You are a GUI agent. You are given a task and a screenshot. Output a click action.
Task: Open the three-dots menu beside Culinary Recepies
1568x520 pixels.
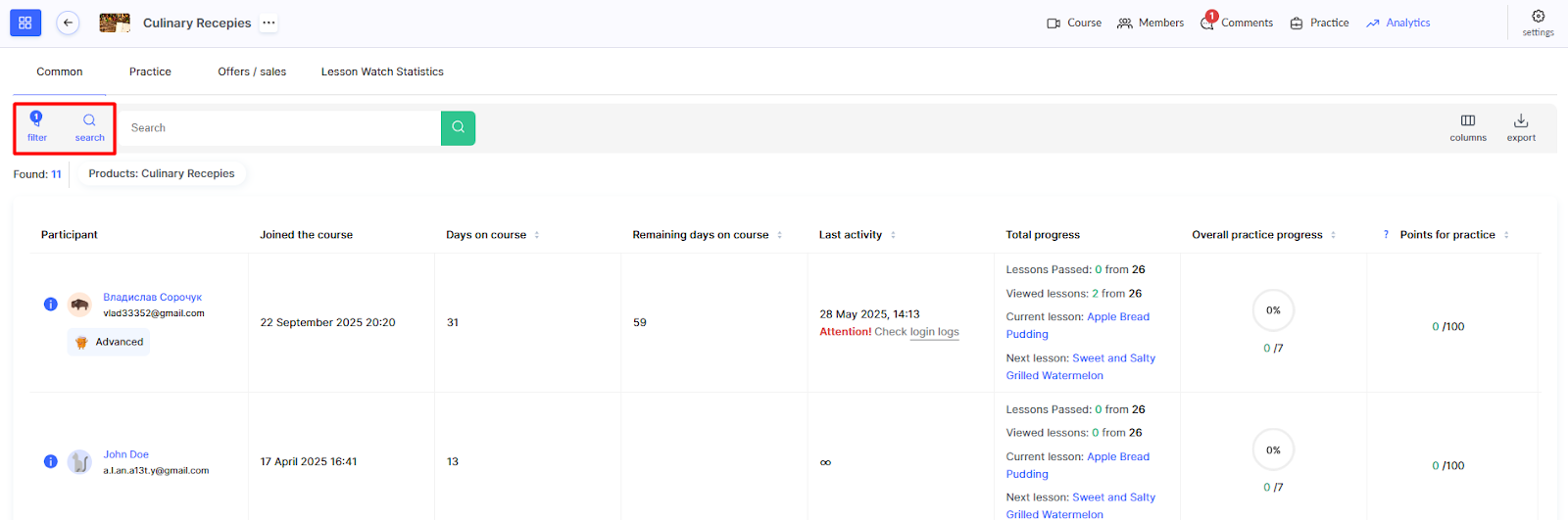[x=269, y=23]
